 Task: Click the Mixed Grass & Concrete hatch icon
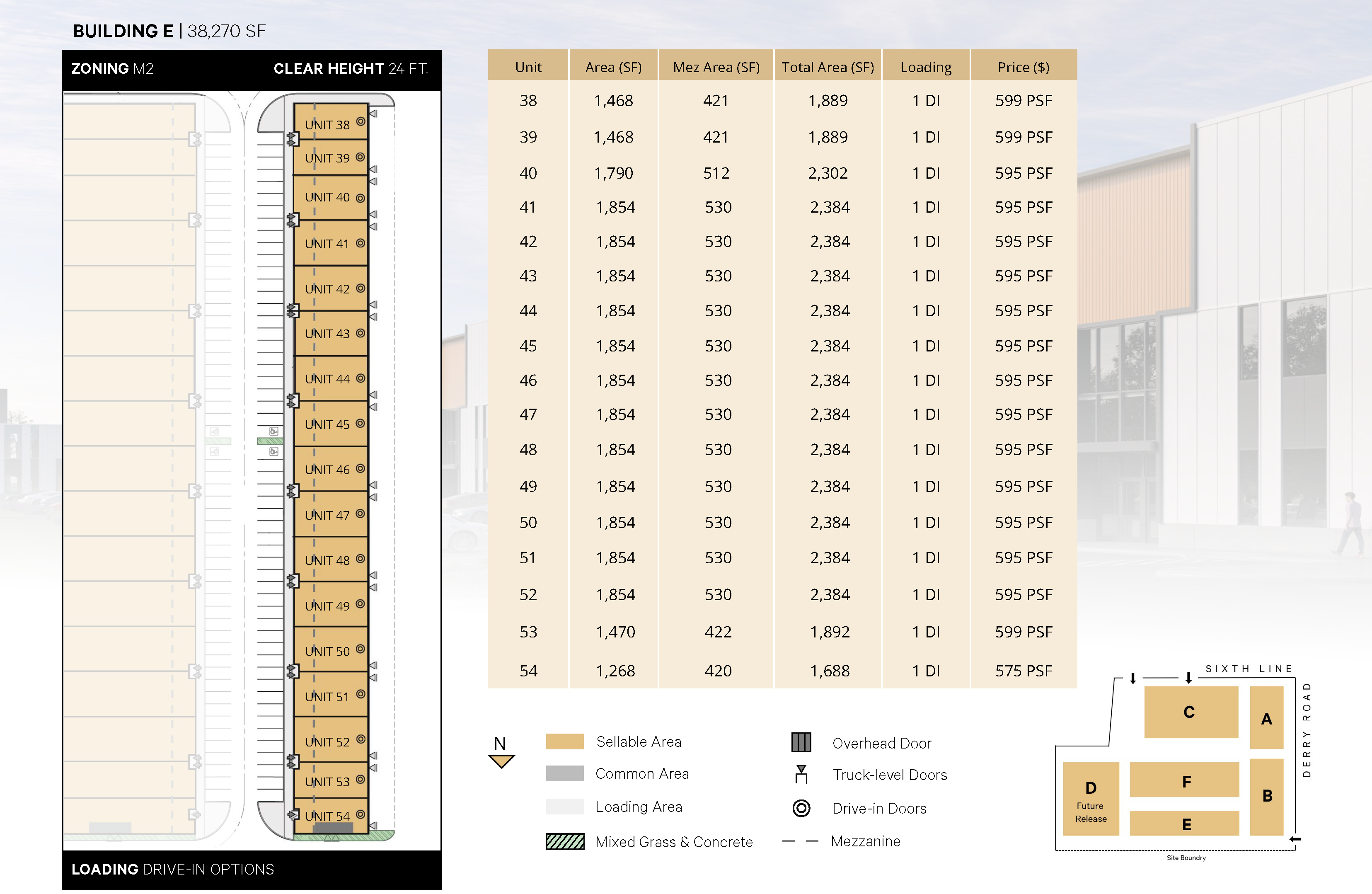(x=565, y=841)
